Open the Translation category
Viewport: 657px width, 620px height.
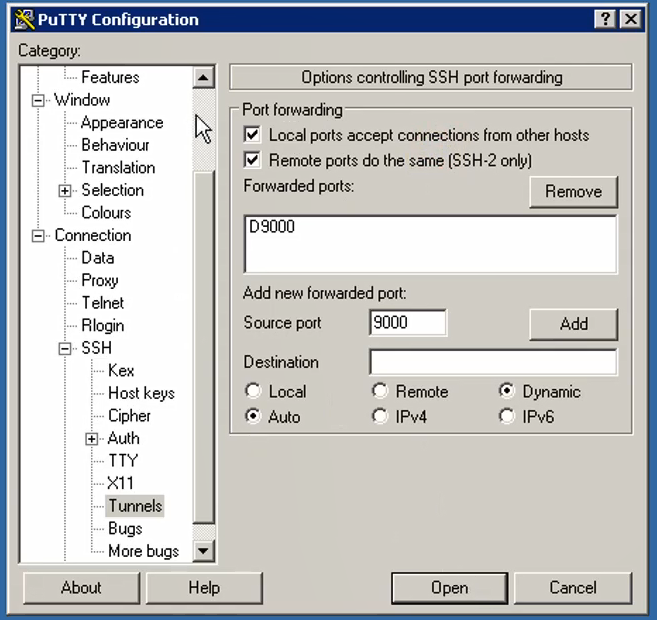click(x=118, y=168)
